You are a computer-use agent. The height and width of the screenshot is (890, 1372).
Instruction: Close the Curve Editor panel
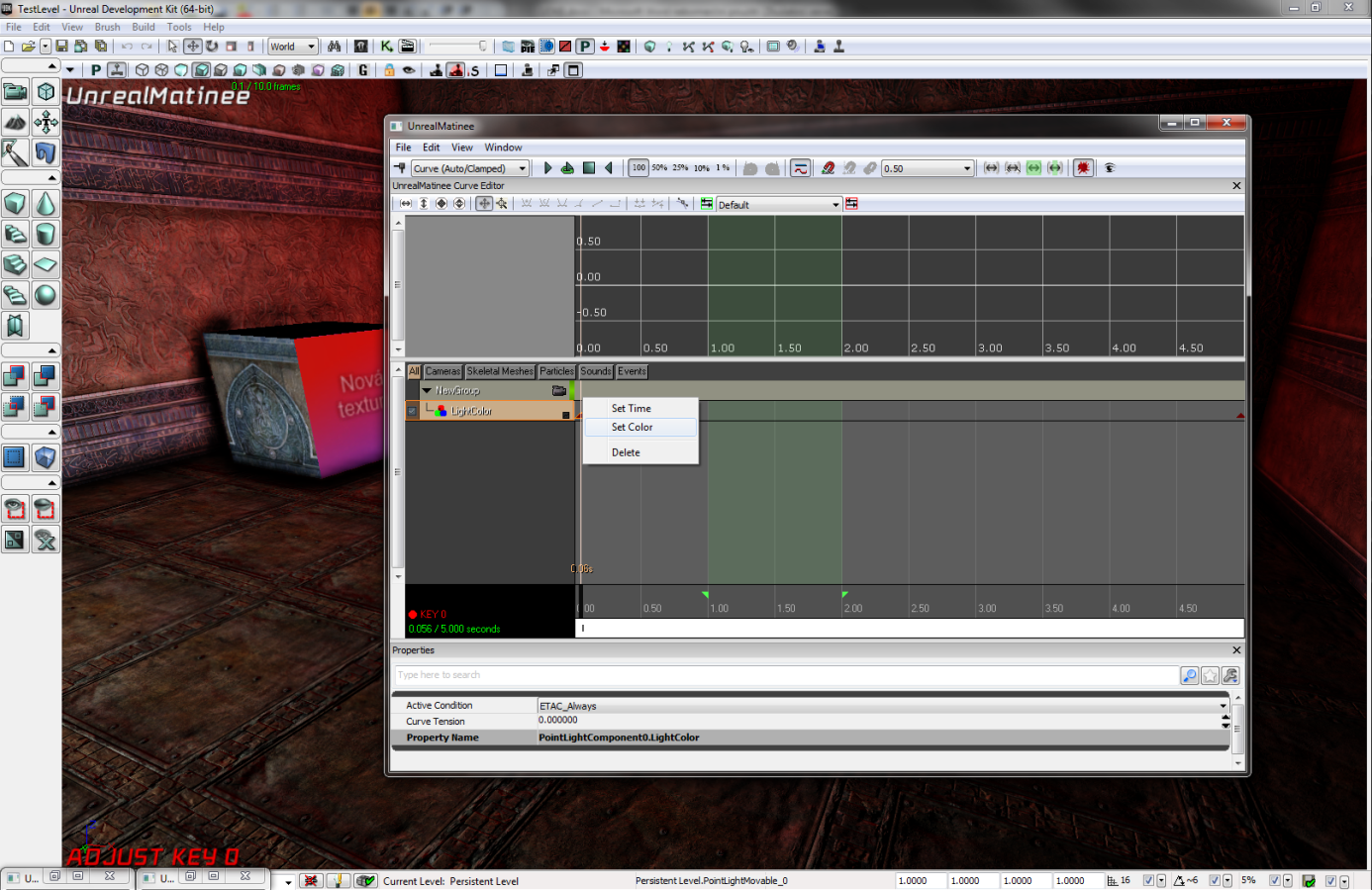click(1236, 186)
